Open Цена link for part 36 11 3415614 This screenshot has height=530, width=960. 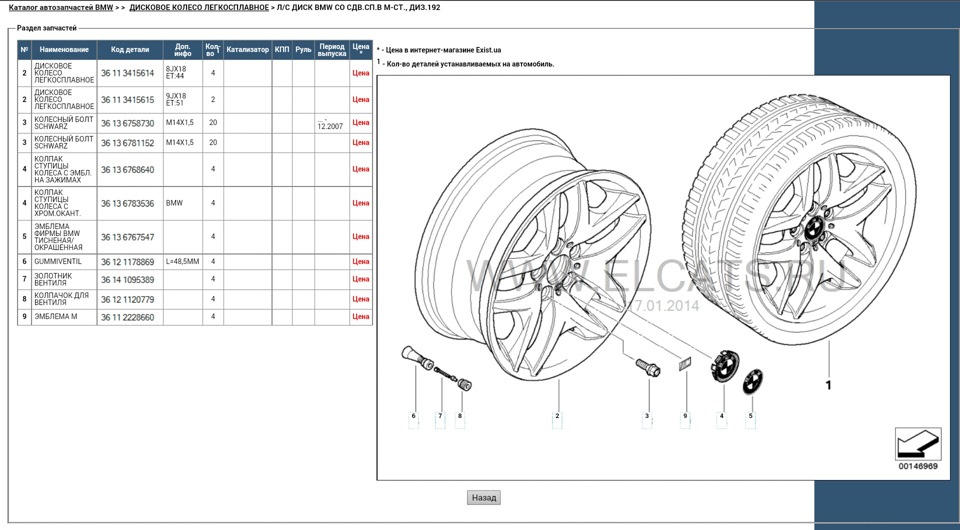(x=361, y=73)
